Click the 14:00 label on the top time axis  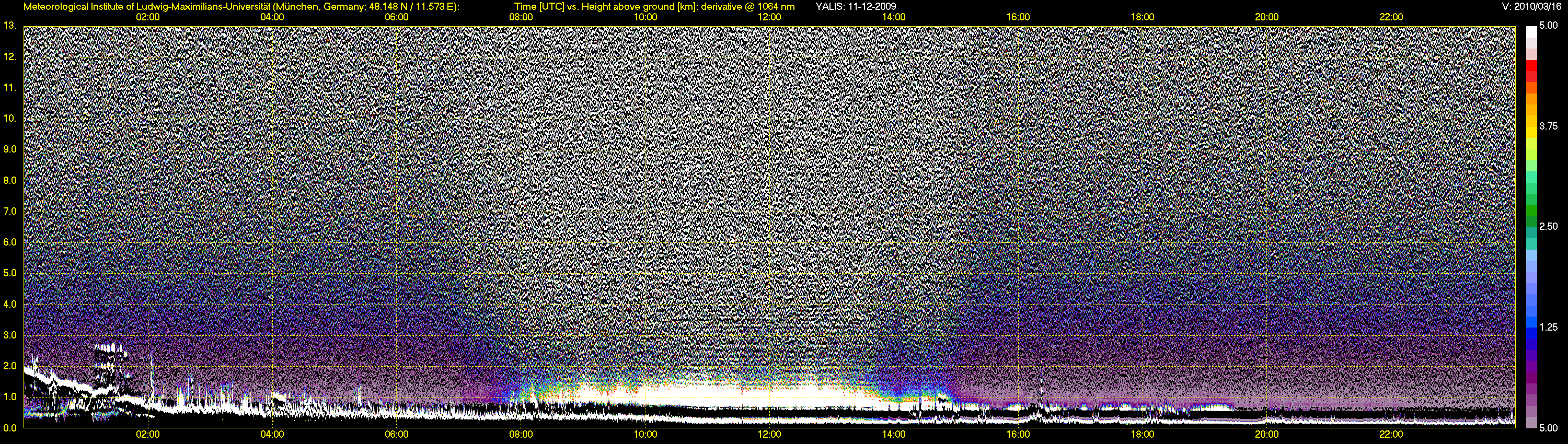pos(894,17)
